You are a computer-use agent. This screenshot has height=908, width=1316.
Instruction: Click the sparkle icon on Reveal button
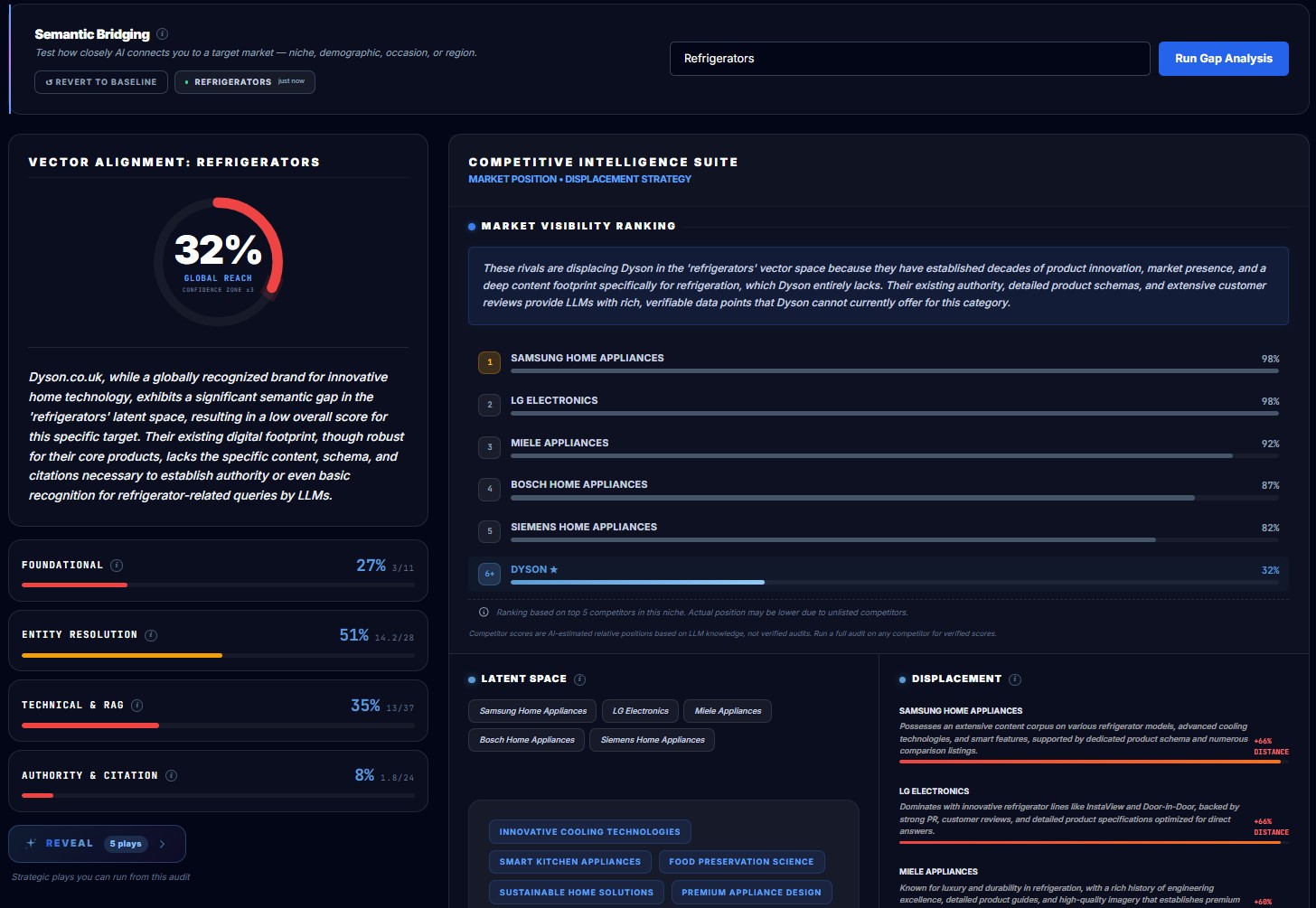[31, 843]
